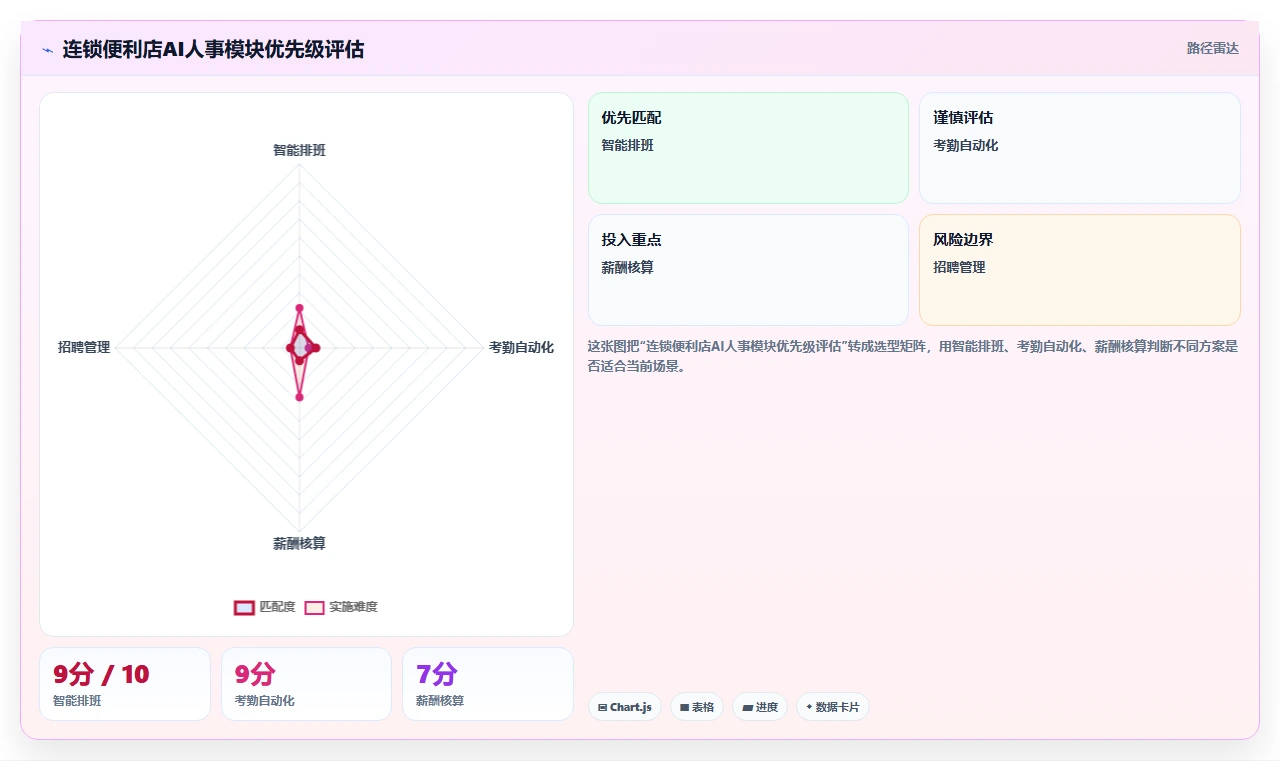Image resolution: width=1280 pixels, height=761 pixels.
Task: Click the 路径雷达 label in header
Action: [x=1212, y=48]
